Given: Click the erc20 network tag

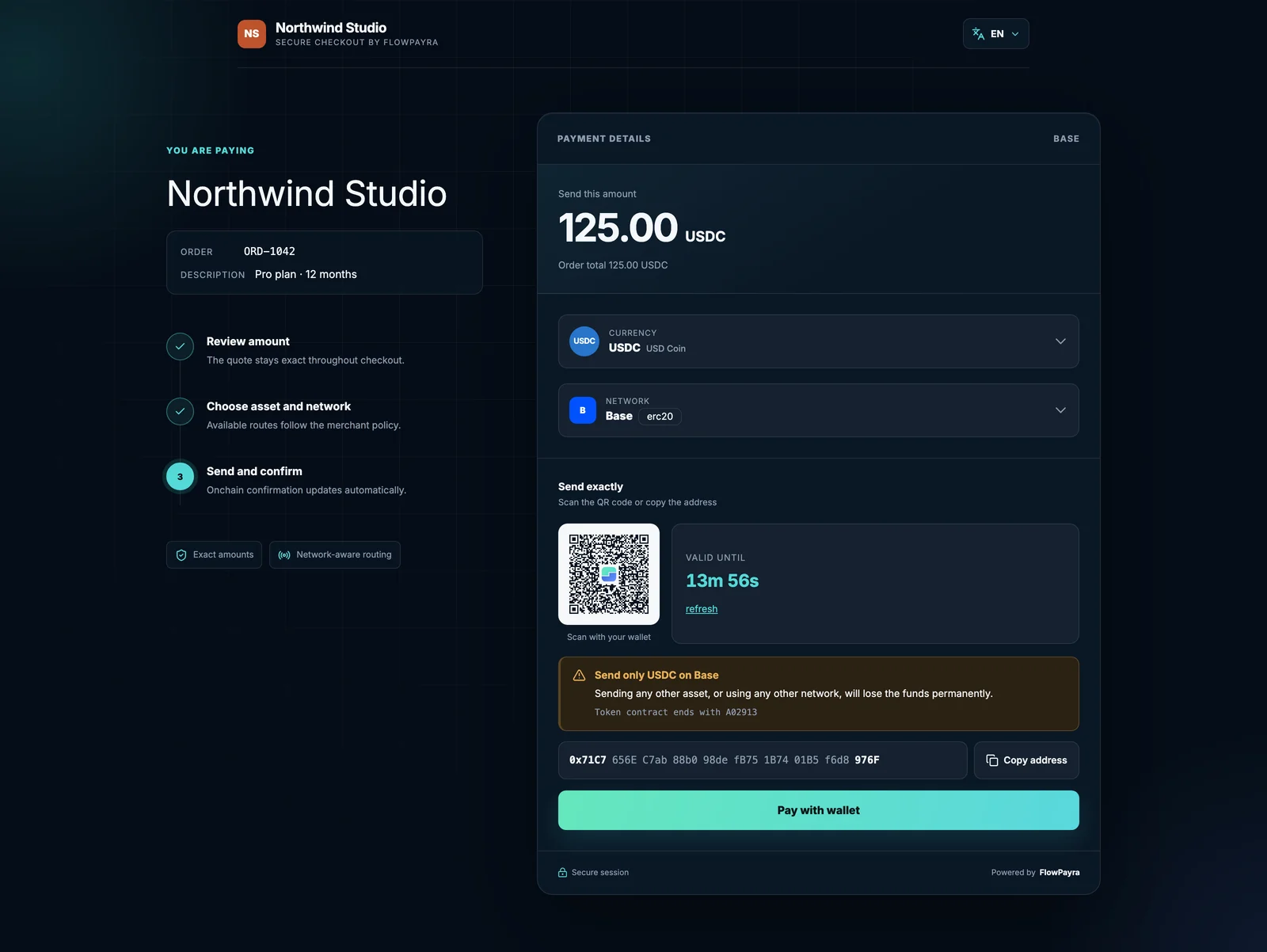Looking at the screenshot, I should coord(660,417).
